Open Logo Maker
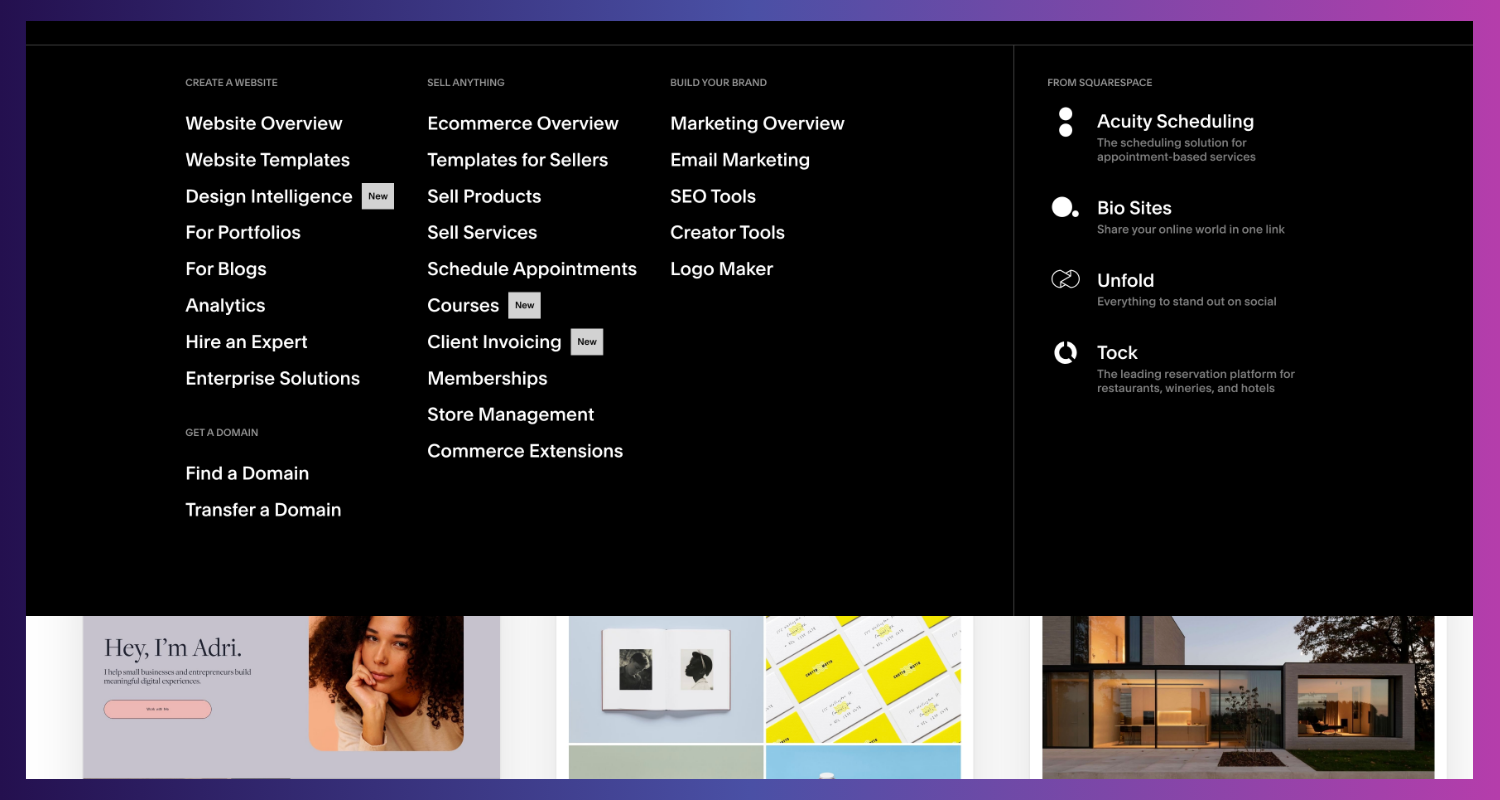This screenshot has width=1500, height=800. tap(721, 269)
